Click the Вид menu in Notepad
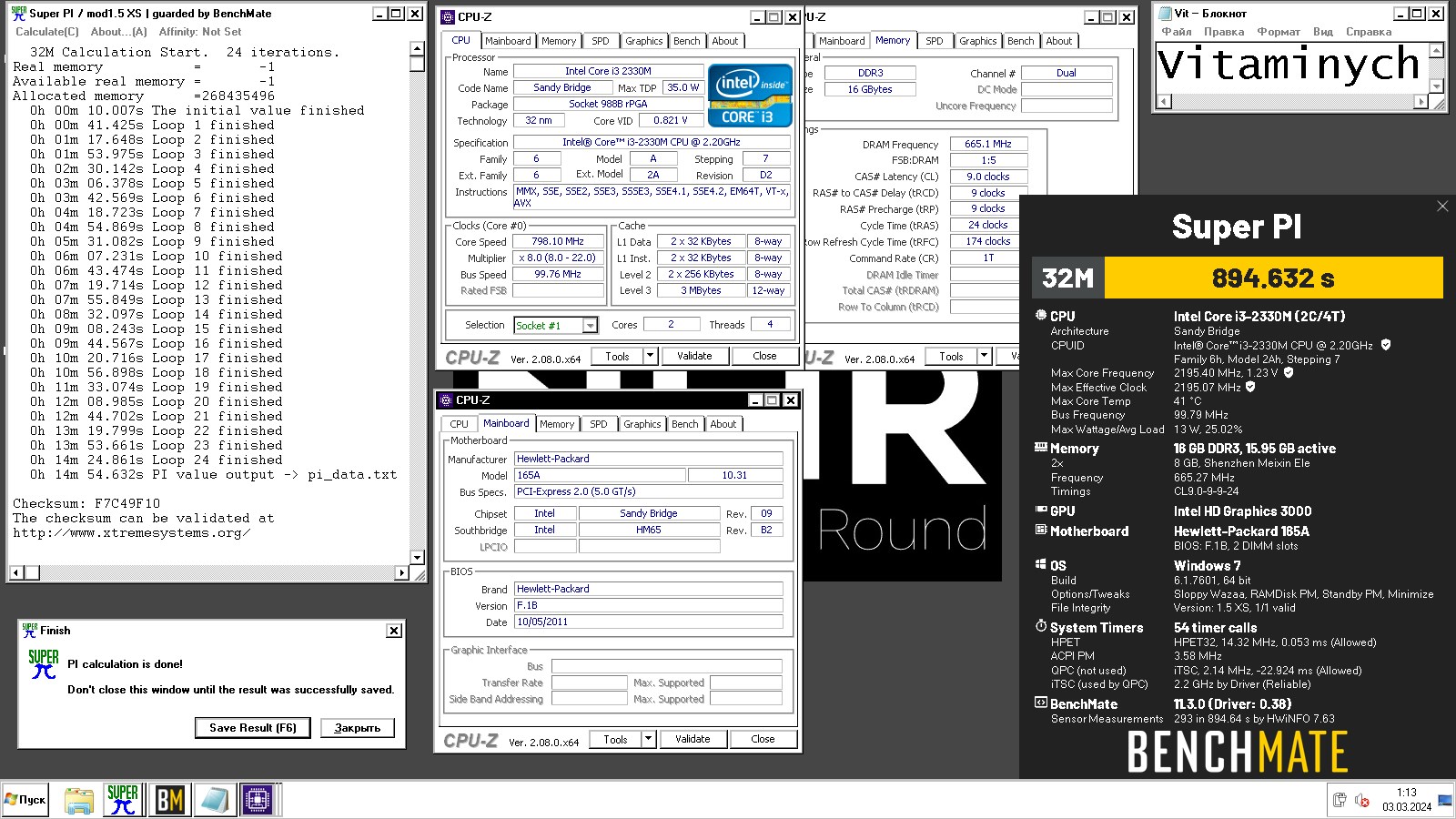The width and height of the screenshot is (1456, 819). click(x=1323, y=31)
